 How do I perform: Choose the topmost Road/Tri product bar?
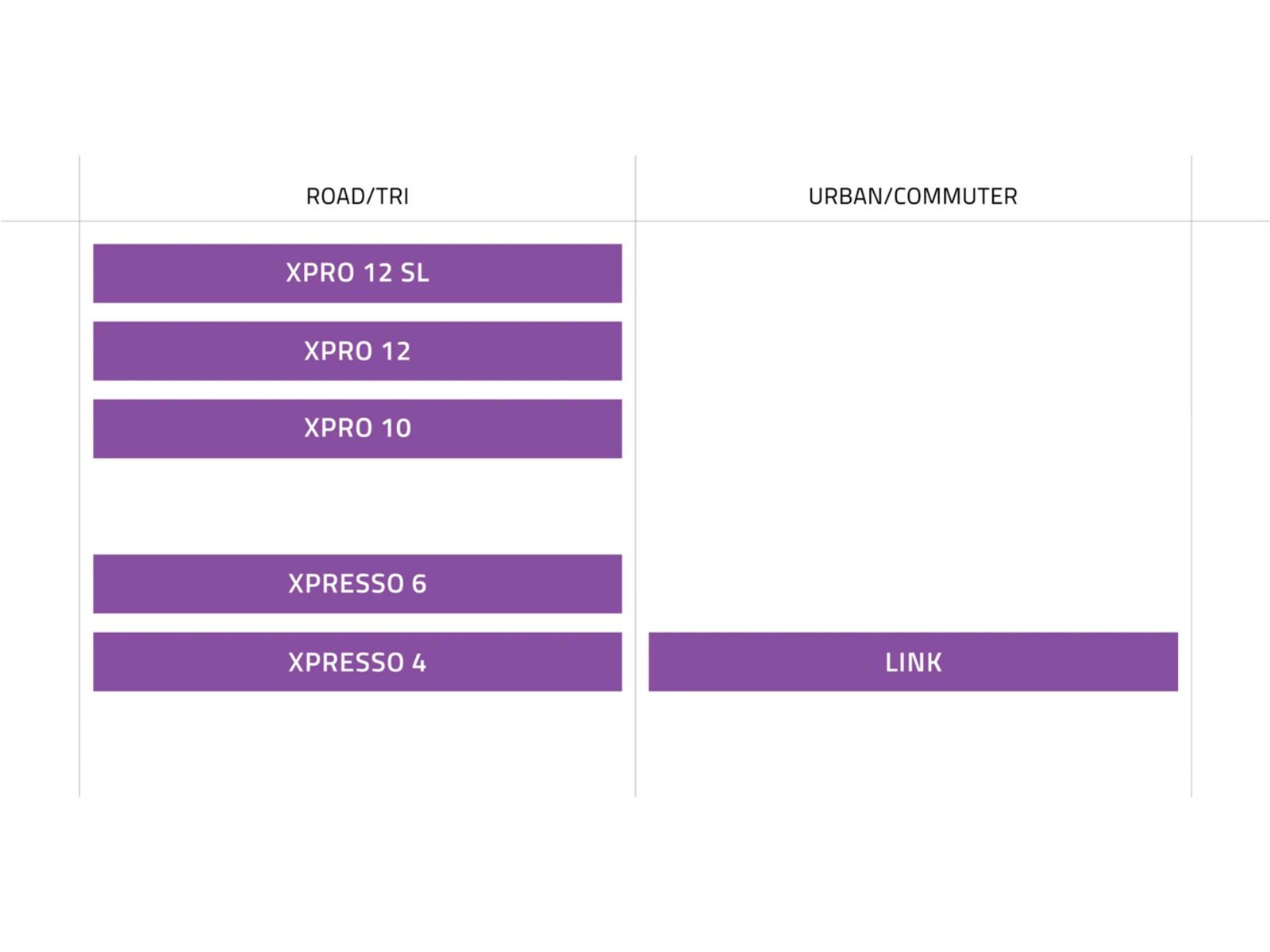[357, 273]
